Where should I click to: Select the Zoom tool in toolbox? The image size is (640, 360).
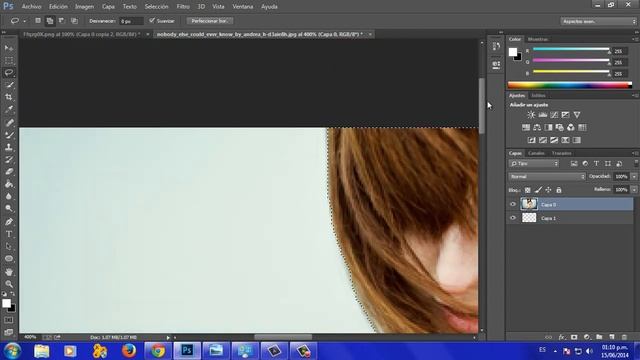[x=9, y=284]
